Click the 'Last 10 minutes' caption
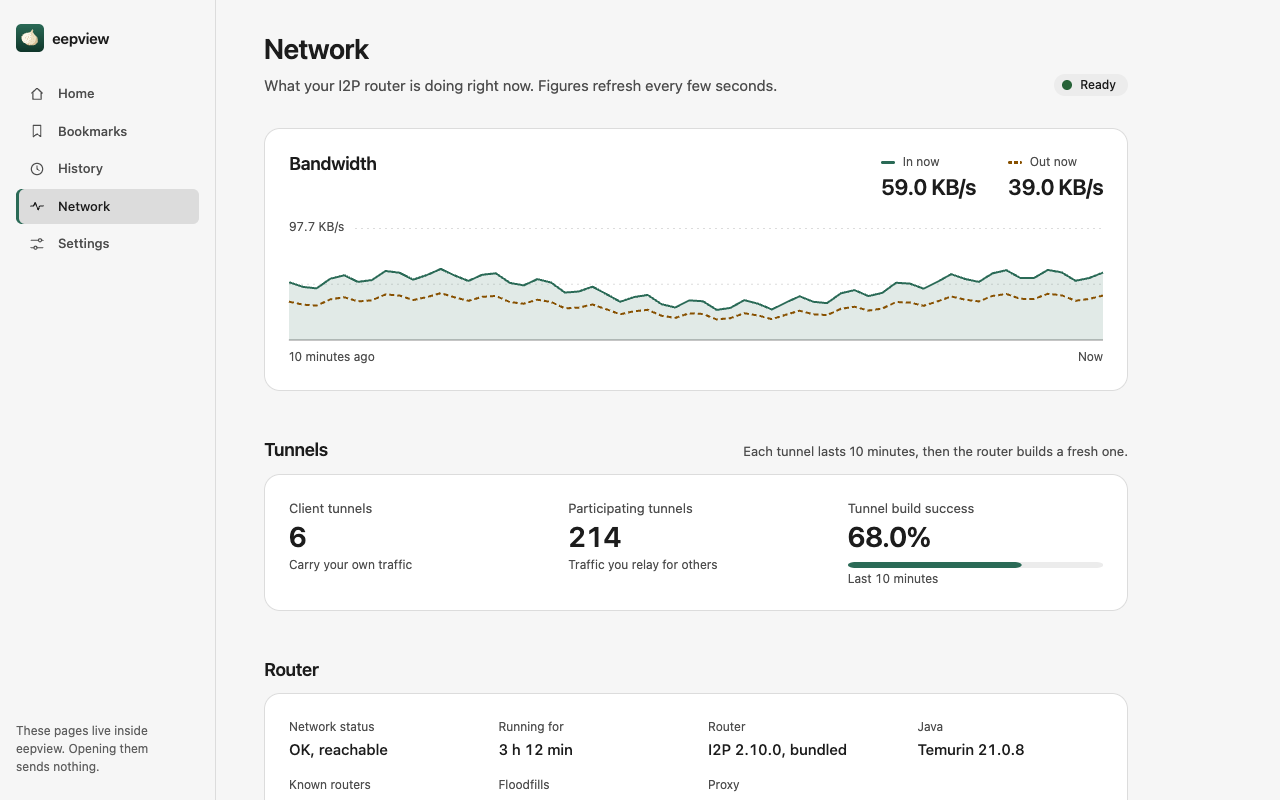The image size is (1280, 800). 893,579
